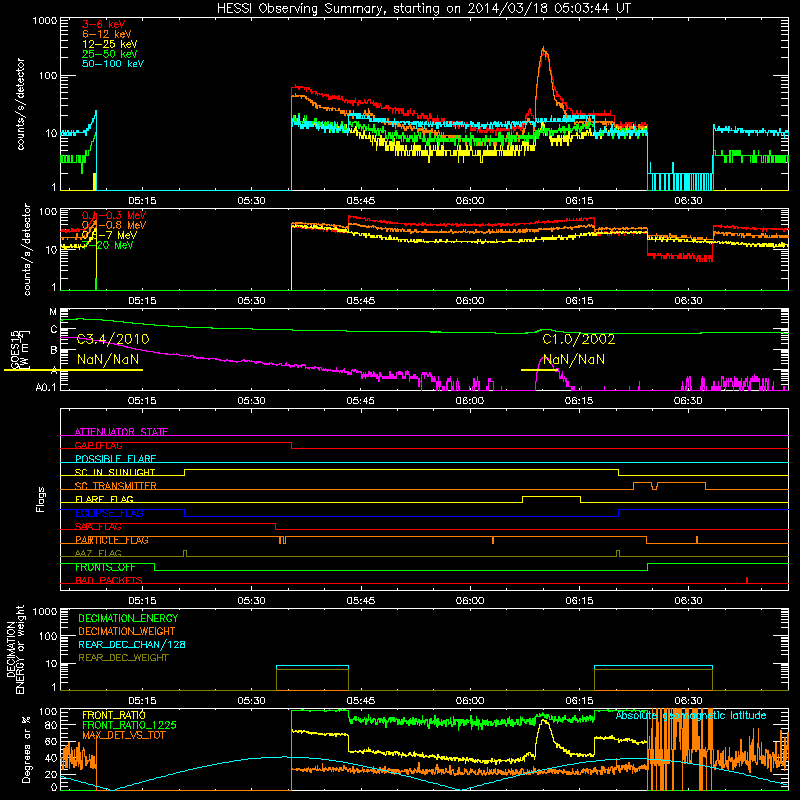Select the 3-6 keV legend label

(104, 24)
